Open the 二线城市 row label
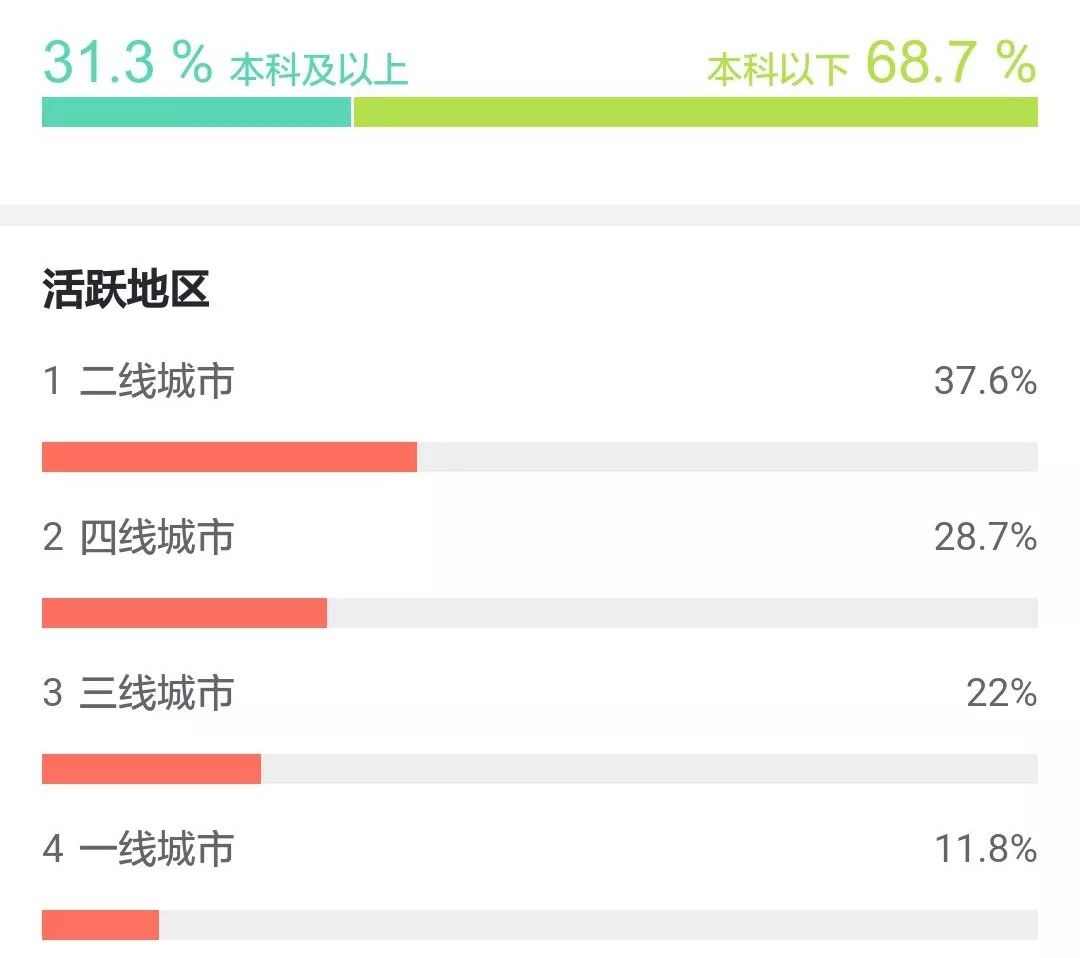 (x=157, y=381)
